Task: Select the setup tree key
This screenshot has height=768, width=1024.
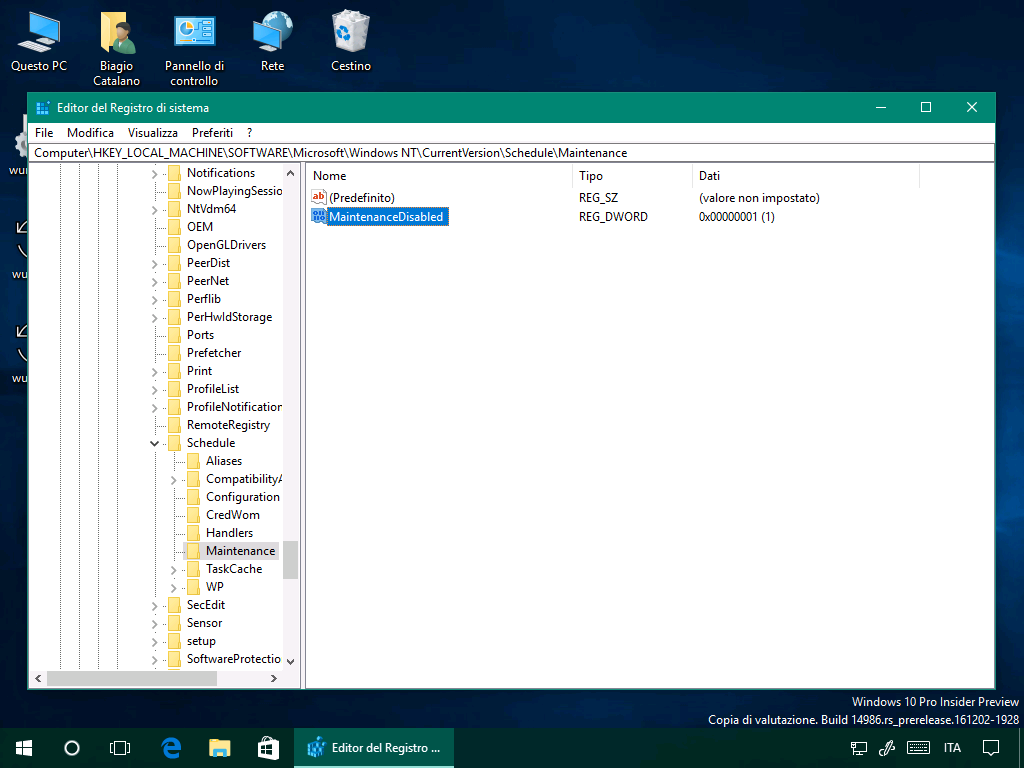Action: (200, 641)
